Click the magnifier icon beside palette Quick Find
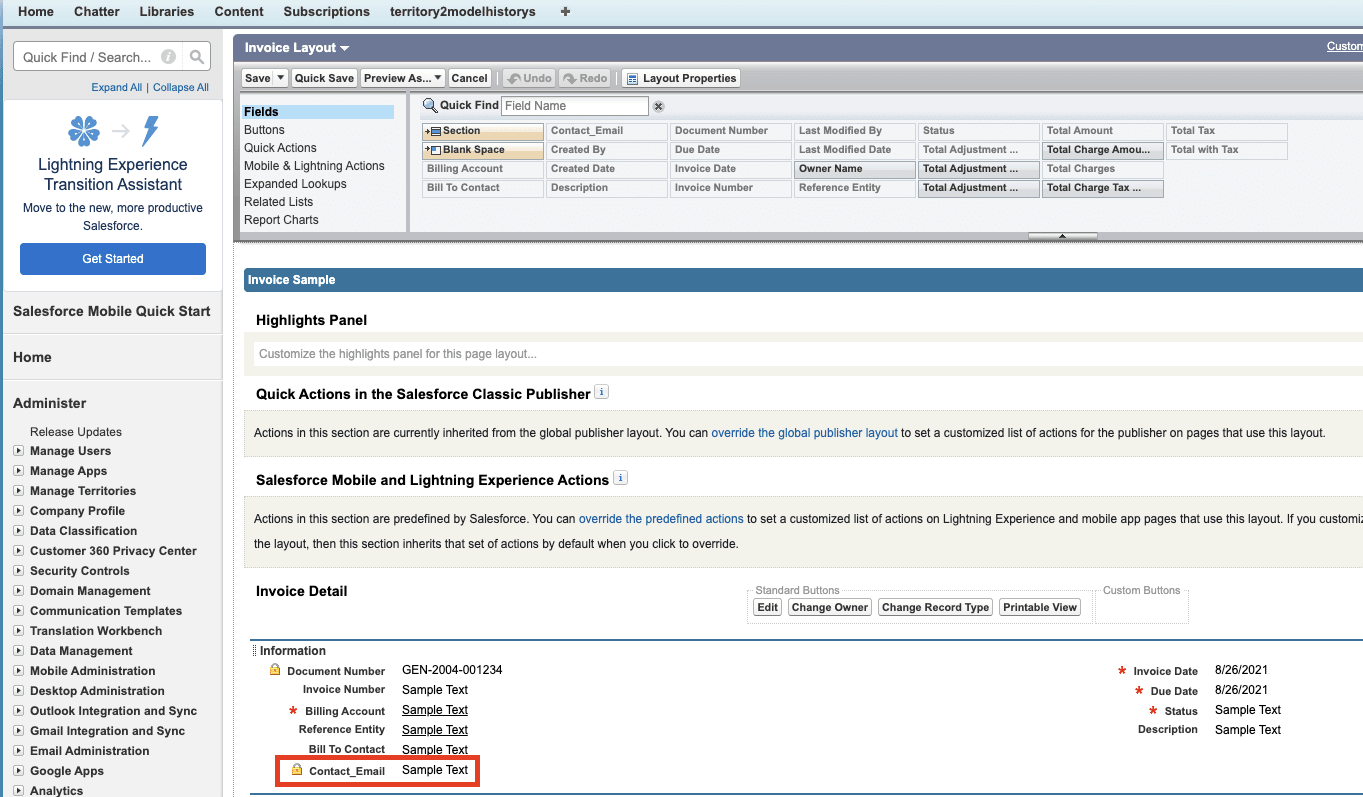The image size is (1363, 797). click(x=430, y=105)
